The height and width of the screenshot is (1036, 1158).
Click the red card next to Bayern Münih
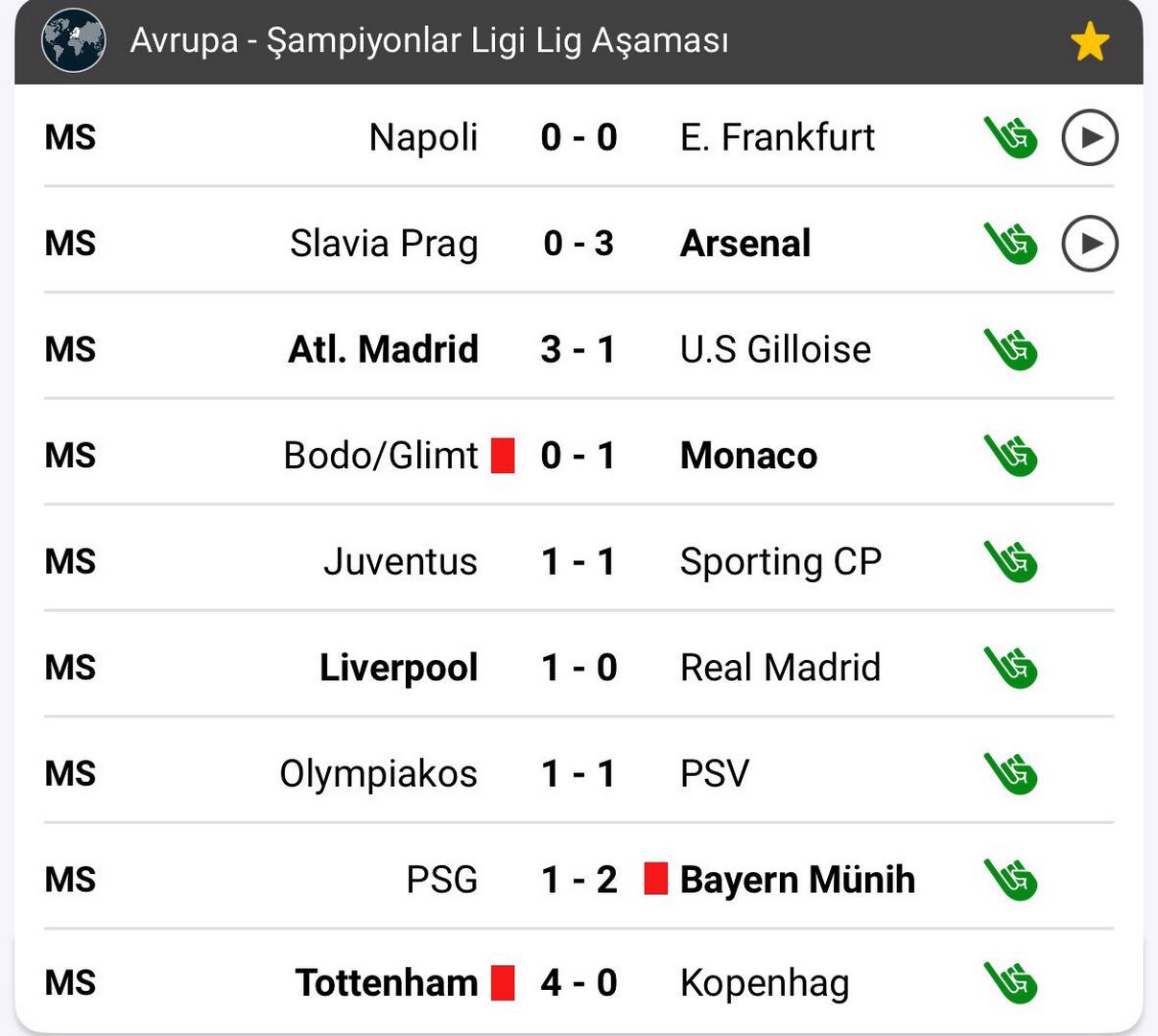655,879
